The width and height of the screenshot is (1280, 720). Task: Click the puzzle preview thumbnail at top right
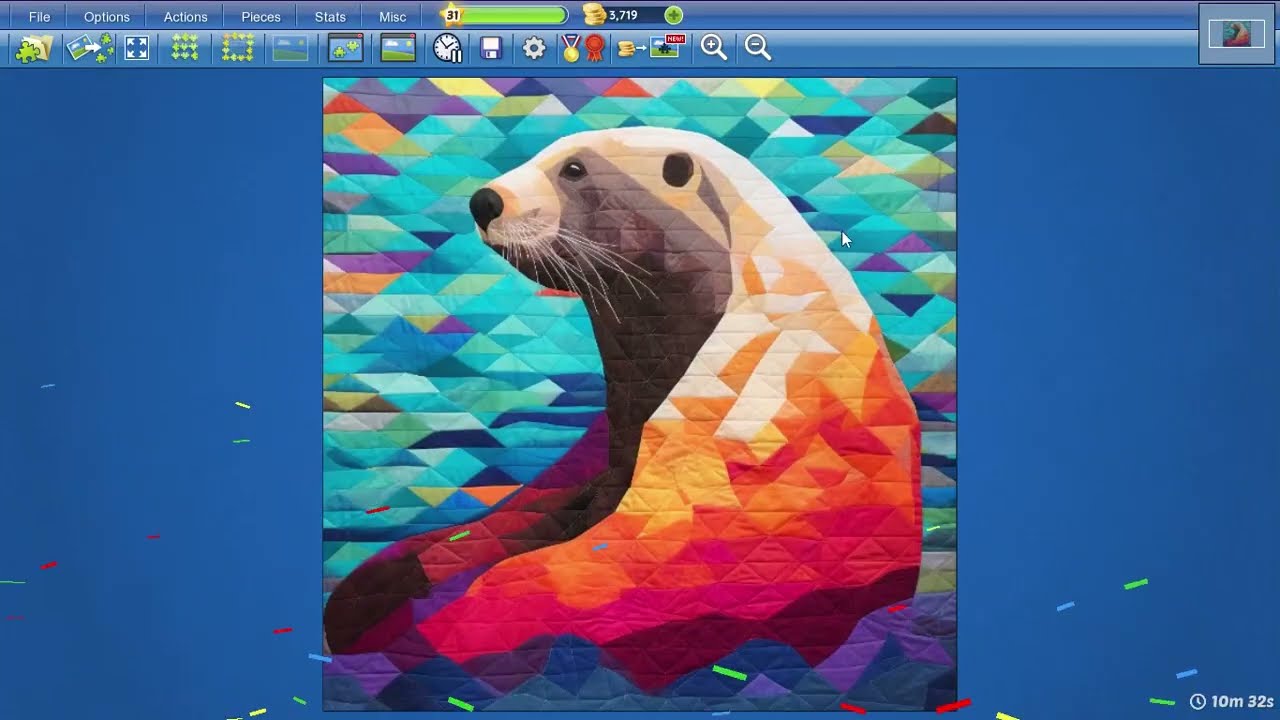pos(1237,34)
